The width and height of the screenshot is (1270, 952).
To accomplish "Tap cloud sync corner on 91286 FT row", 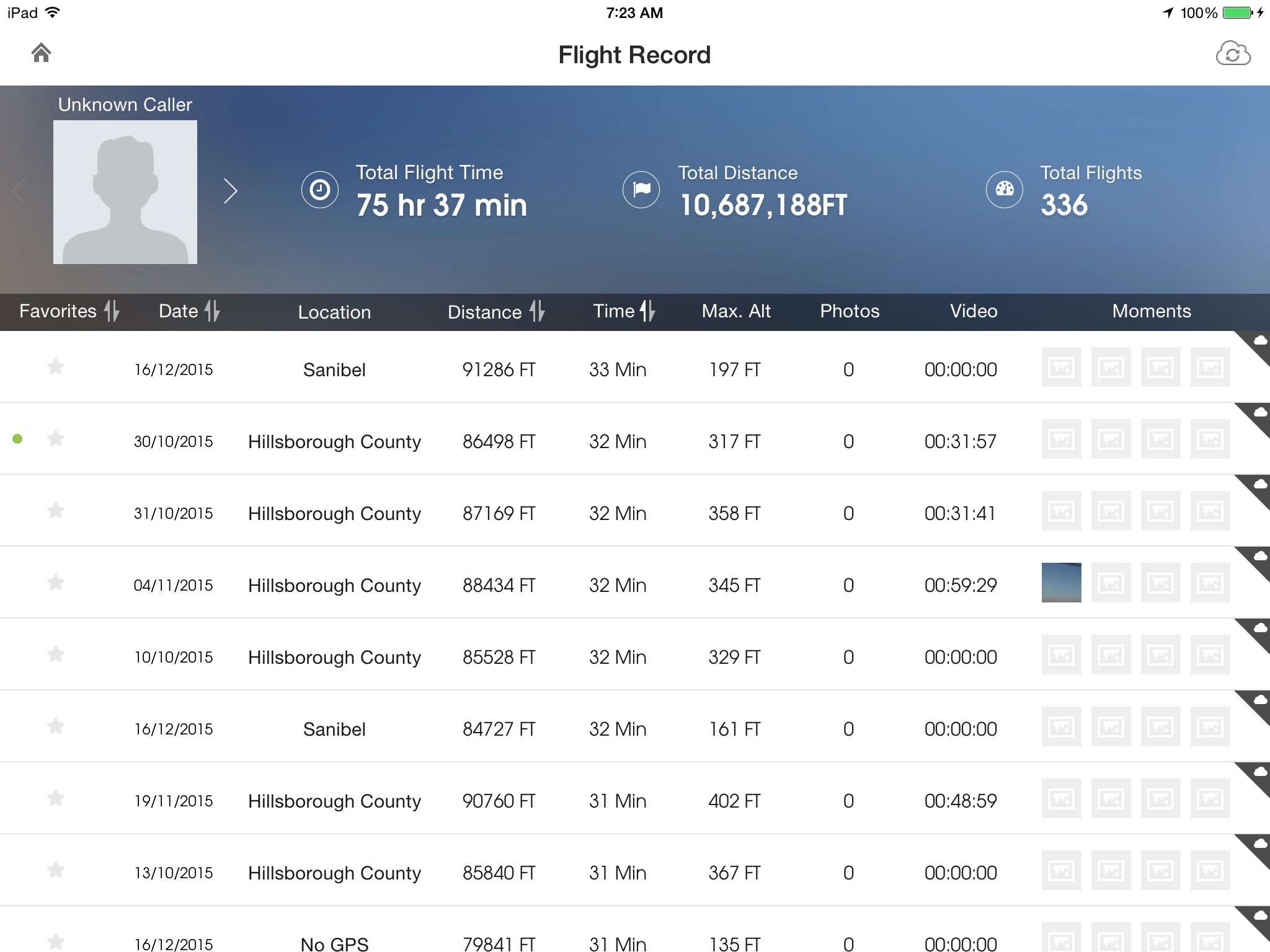I will [x=1258, y=343].
